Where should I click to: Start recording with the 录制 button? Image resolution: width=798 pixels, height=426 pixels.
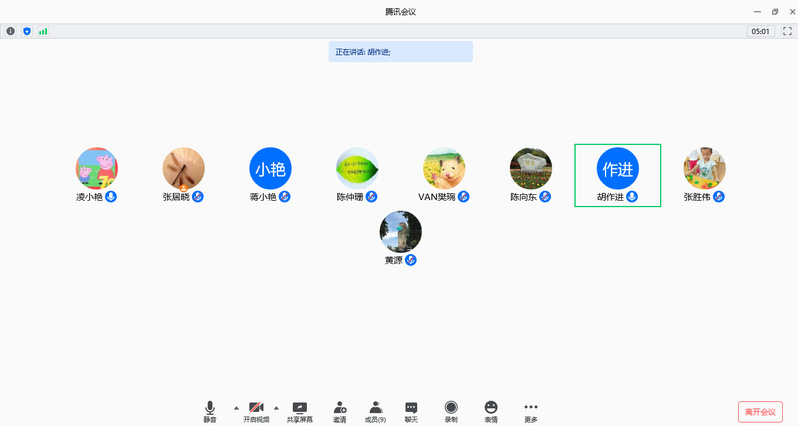[451, 411]
